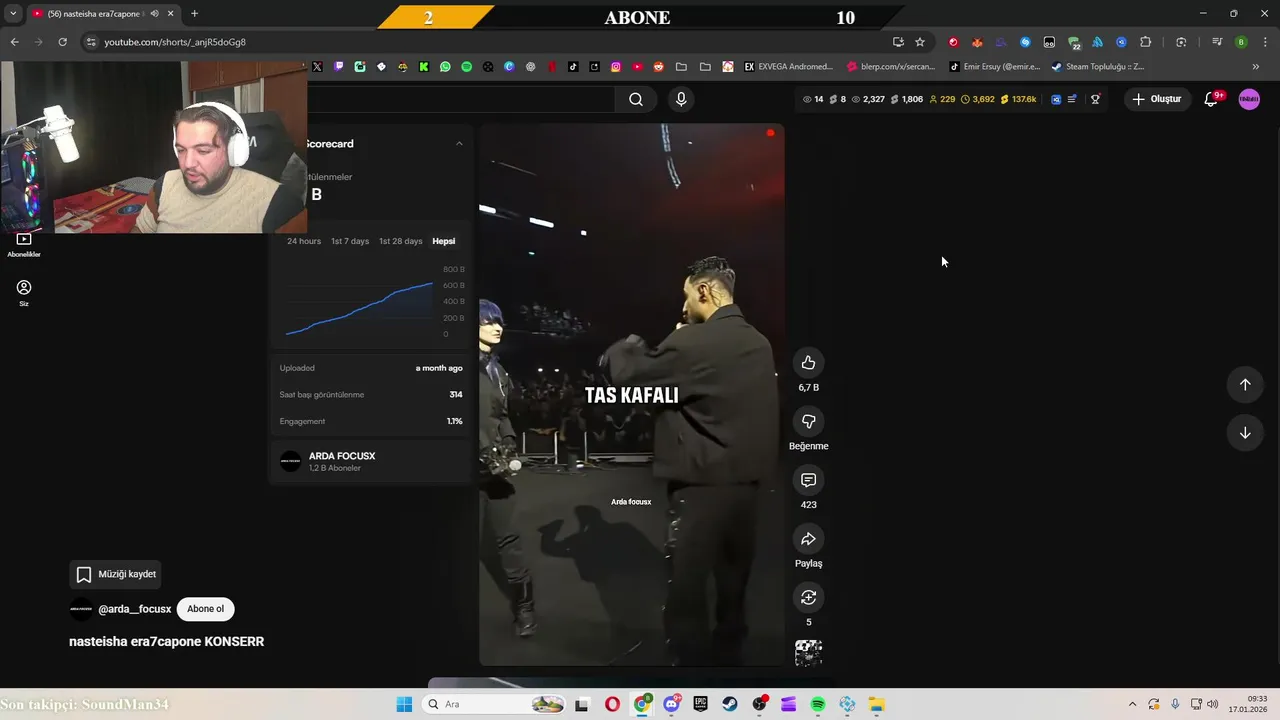Open volume control in system tray
Image resolution: width=1280 pixels, height=720 pixels.
click(1212, 704)
